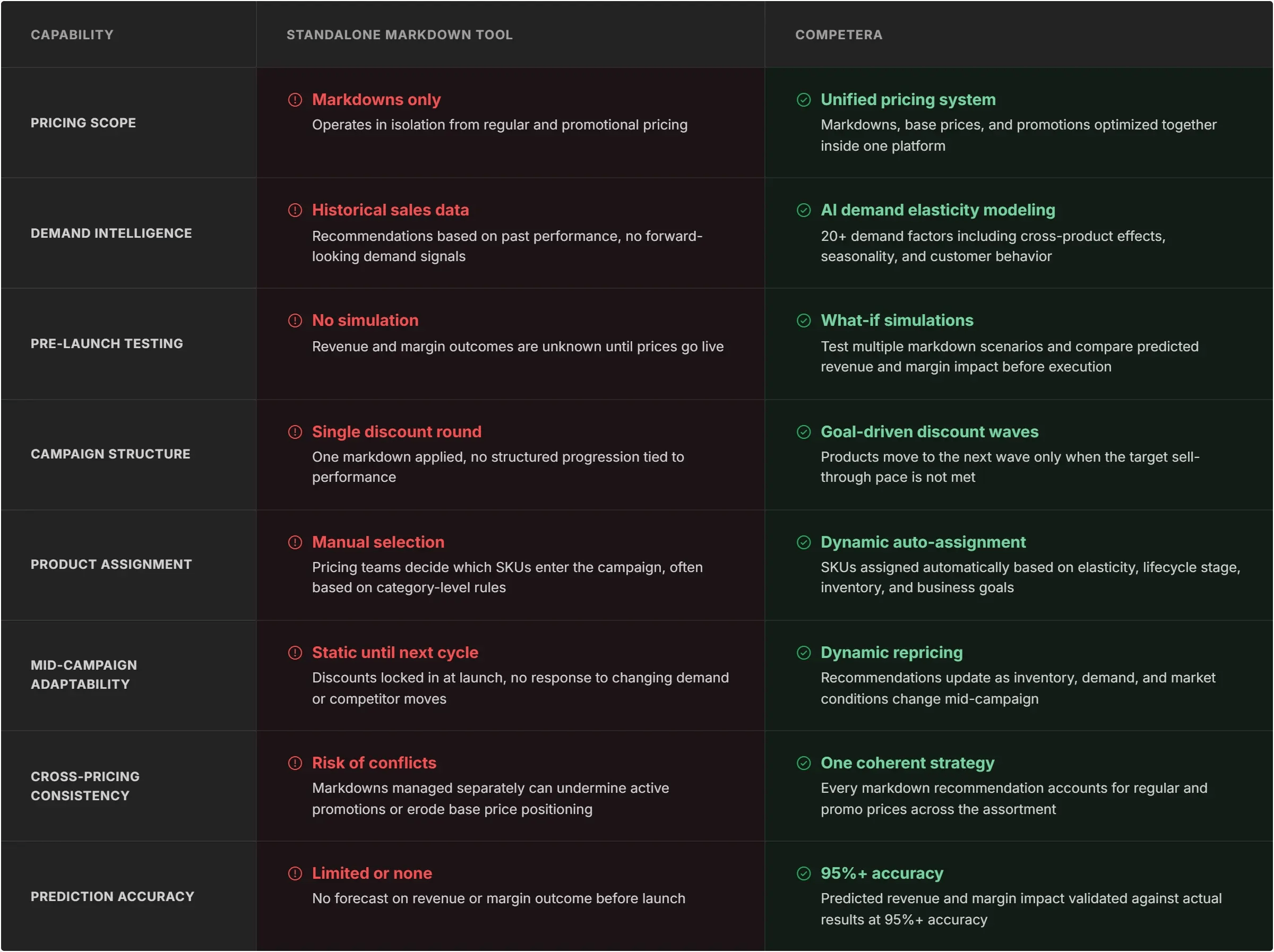
Task: Click the Unified pricing system heading
Action: click(x=908, y=100)
